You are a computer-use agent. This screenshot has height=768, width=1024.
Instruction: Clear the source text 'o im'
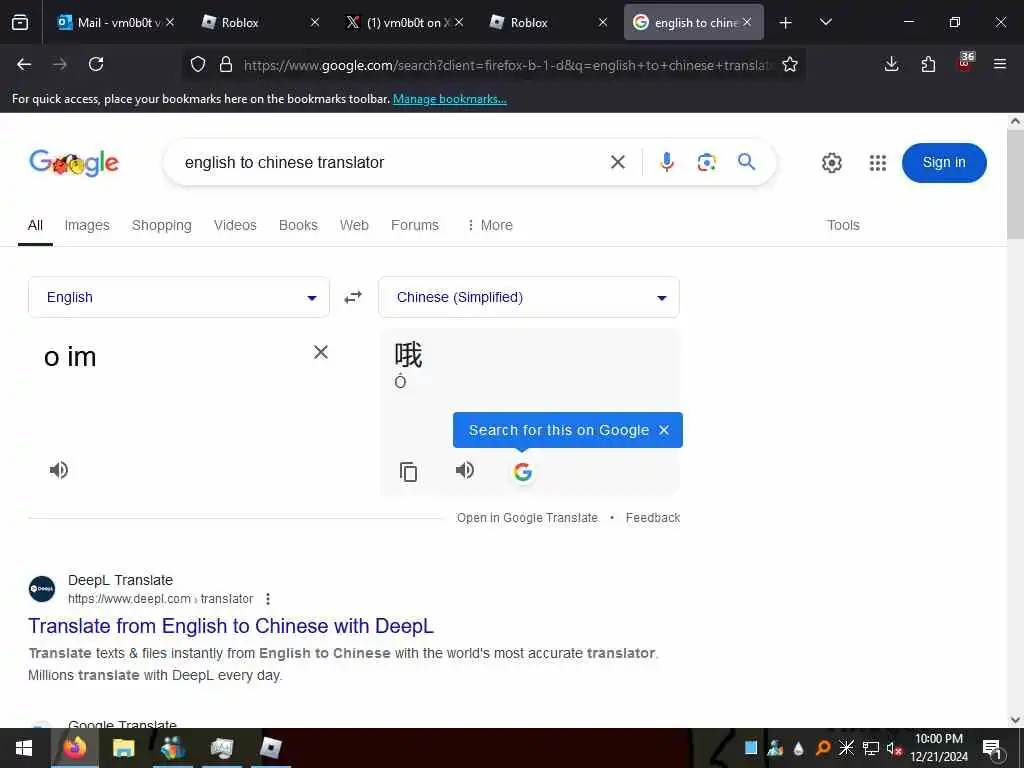[x=321, y=352]
